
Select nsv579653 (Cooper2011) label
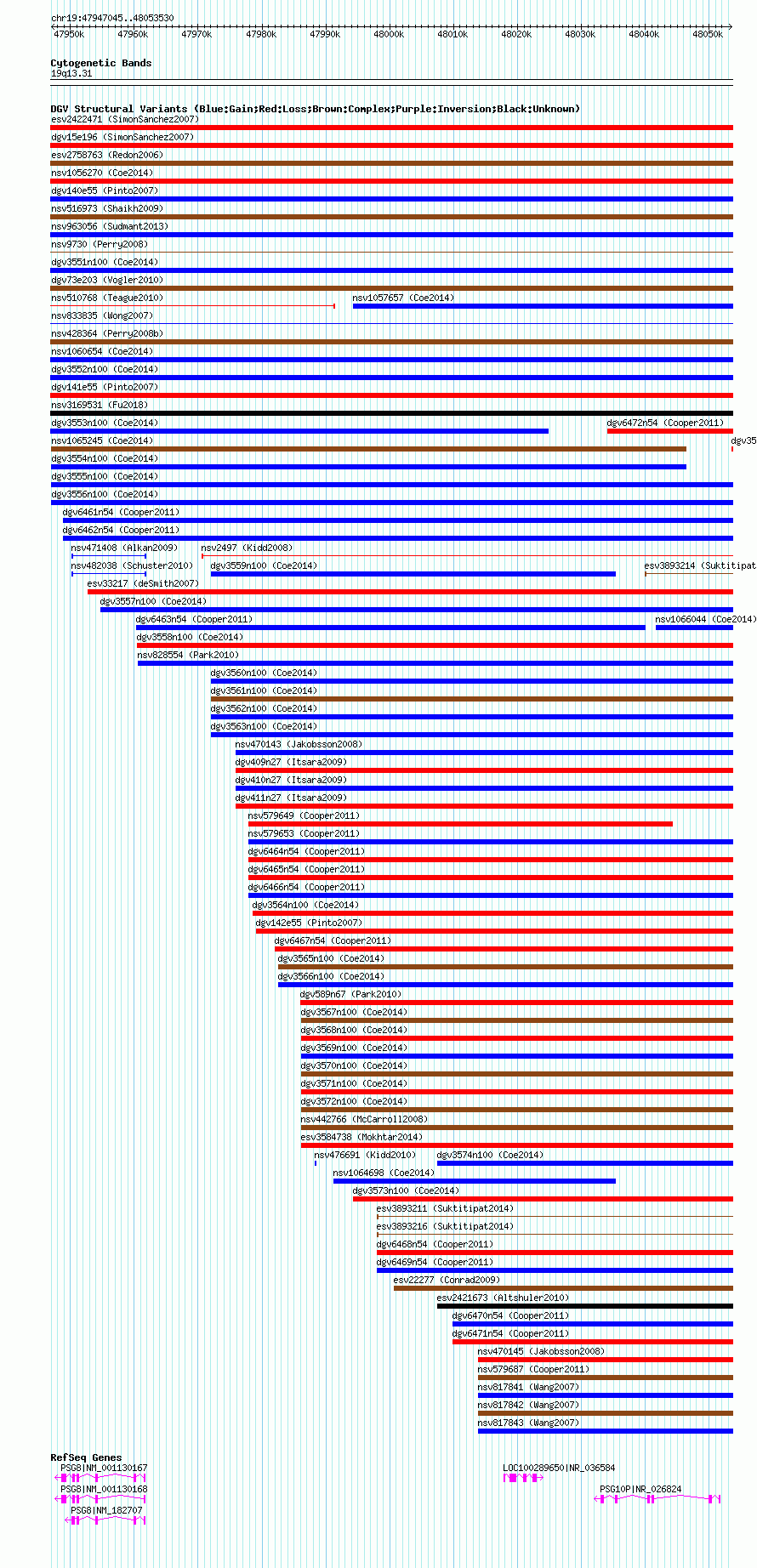pyautogui.click(x=305, y=833)
